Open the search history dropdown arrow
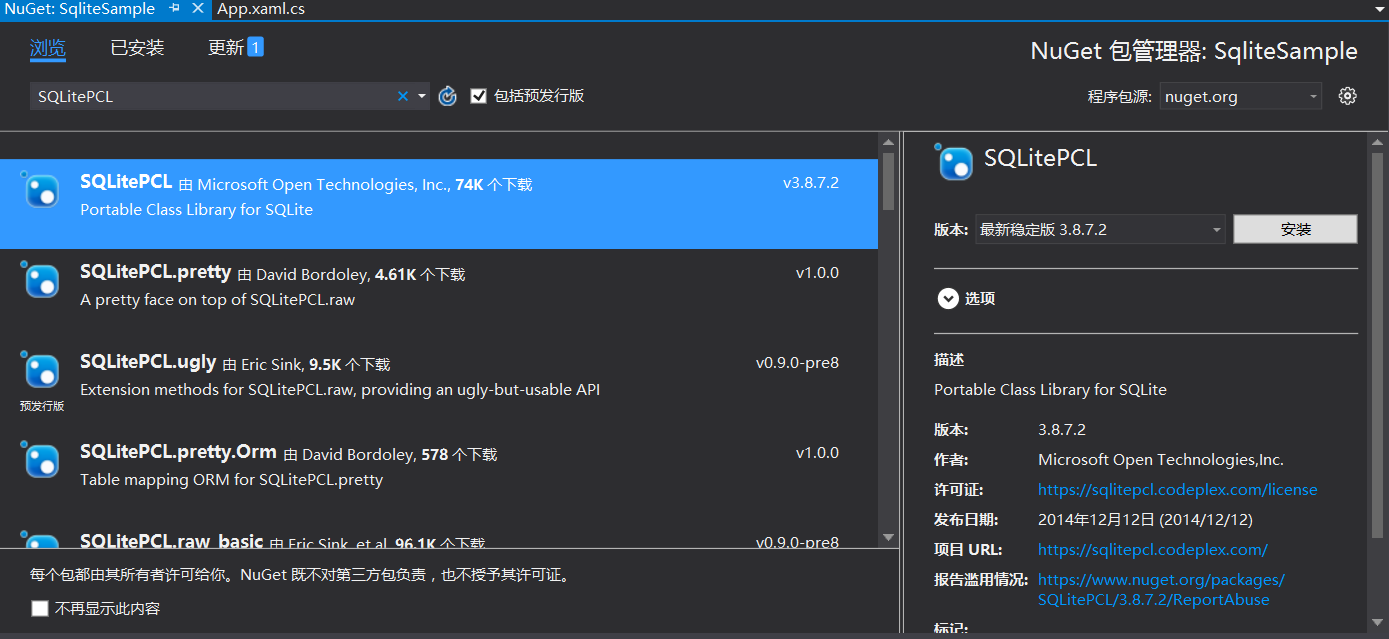Image resolution: width=1389 pixels, height=639 pixels. coord(422,97)
